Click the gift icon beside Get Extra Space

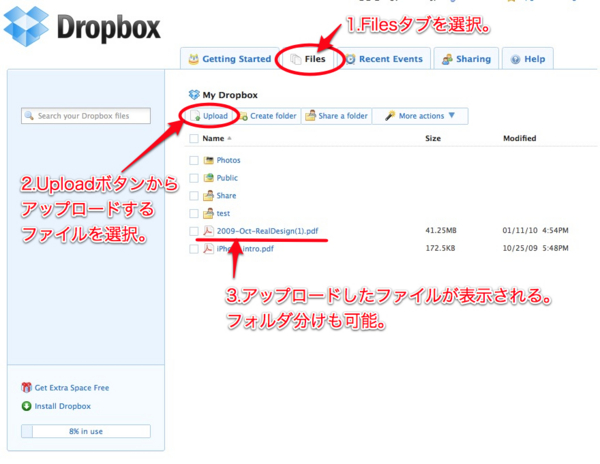[26, 387]
